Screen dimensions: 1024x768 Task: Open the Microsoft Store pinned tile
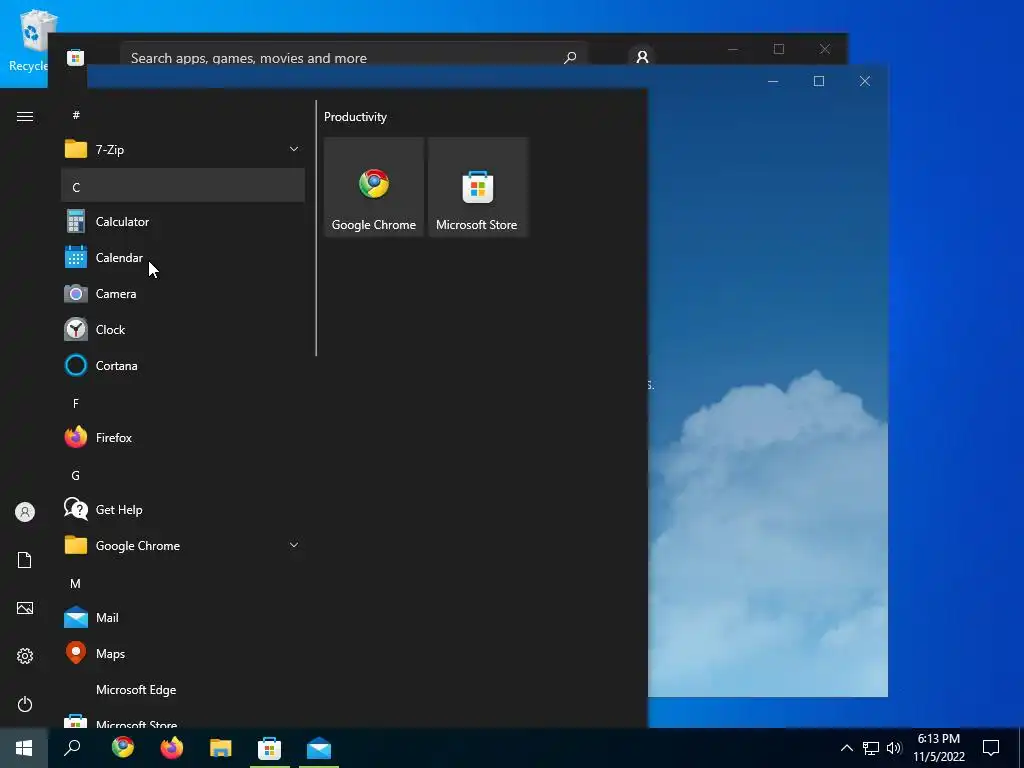[x=477, y=187]
